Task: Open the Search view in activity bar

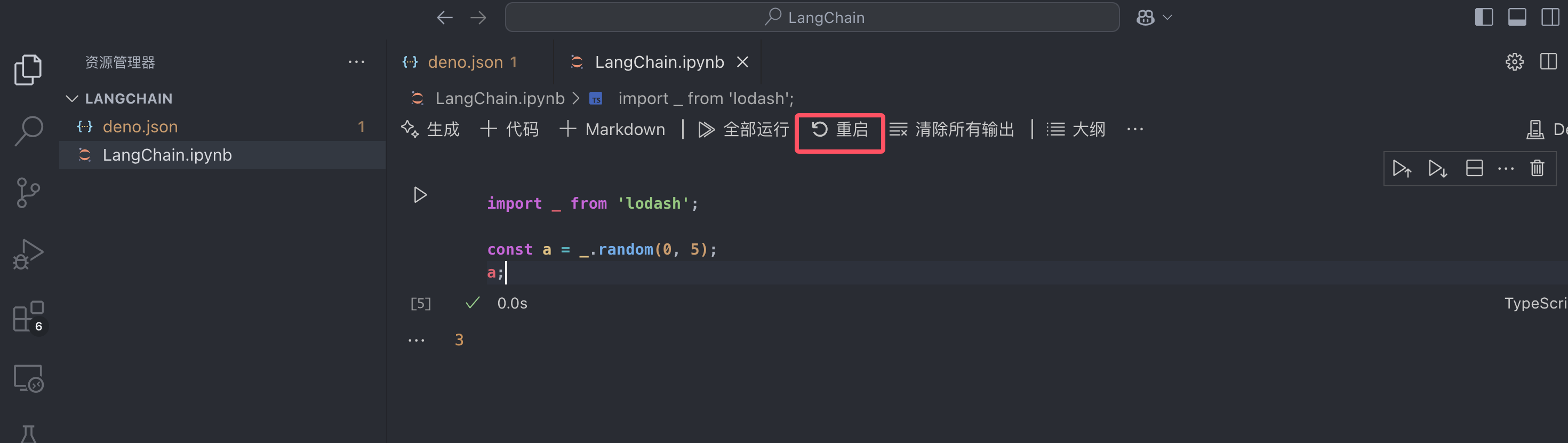Action: (28, 130)
